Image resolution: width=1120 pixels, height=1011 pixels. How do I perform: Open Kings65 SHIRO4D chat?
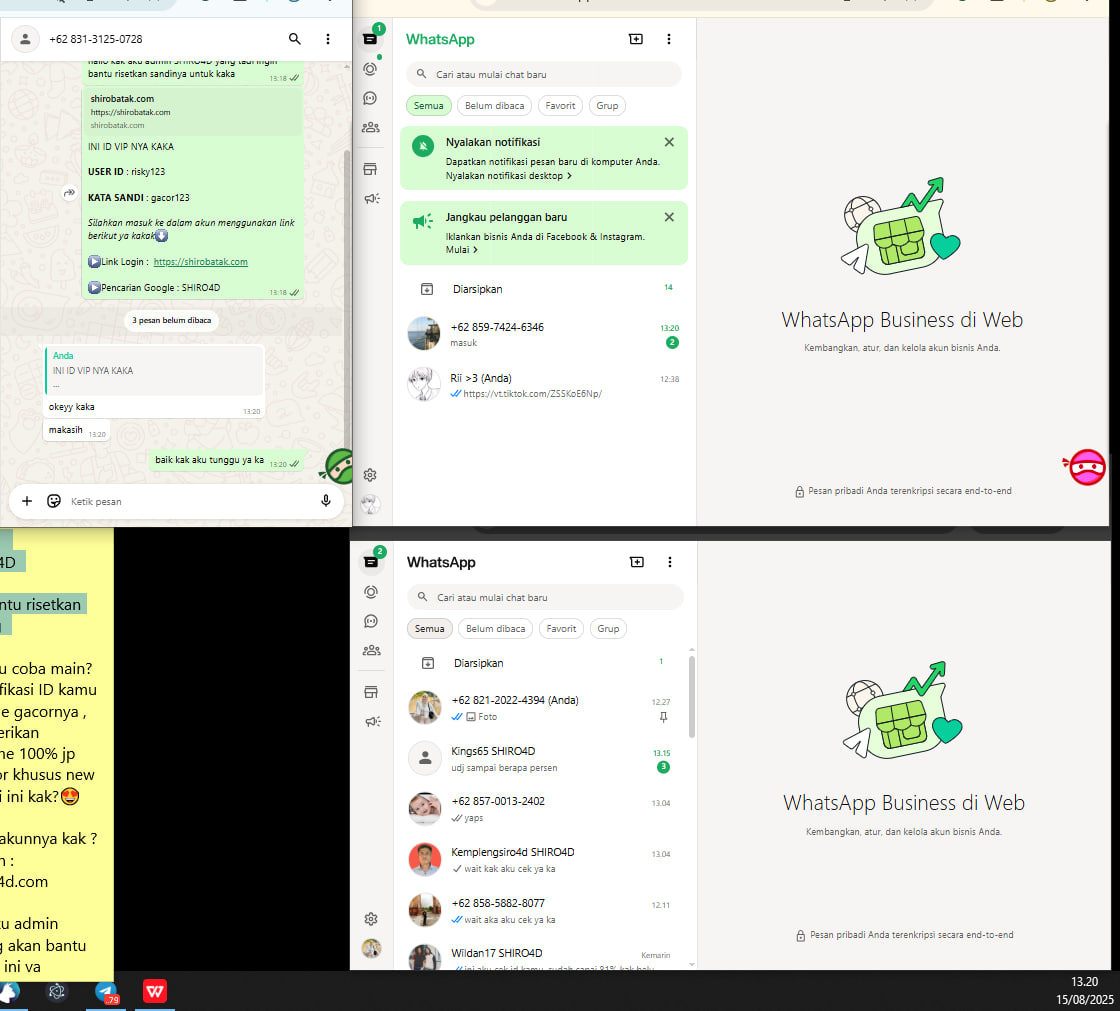pyautogui.click(x=542, y=759)
